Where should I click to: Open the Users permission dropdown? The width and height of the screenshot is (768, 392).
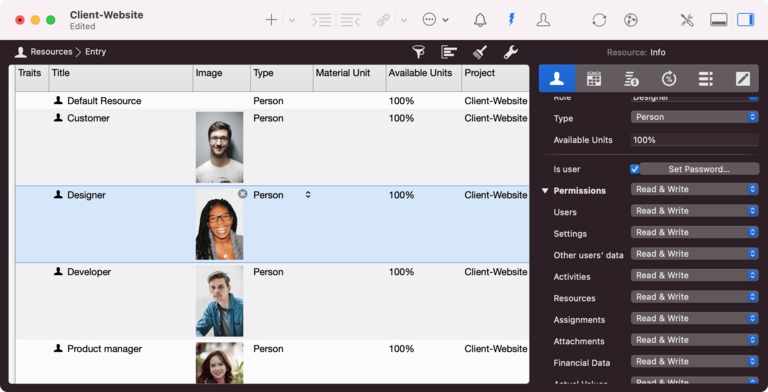[x=695, y=211]
